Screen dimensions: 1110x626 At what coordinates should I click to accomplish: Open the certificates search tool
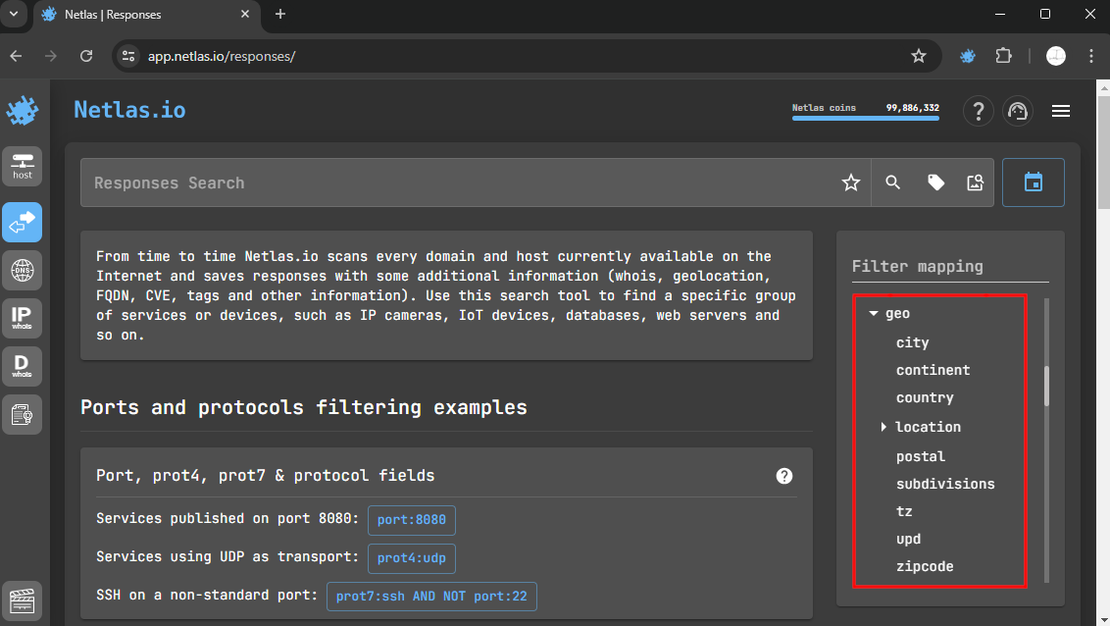(22, 414)
